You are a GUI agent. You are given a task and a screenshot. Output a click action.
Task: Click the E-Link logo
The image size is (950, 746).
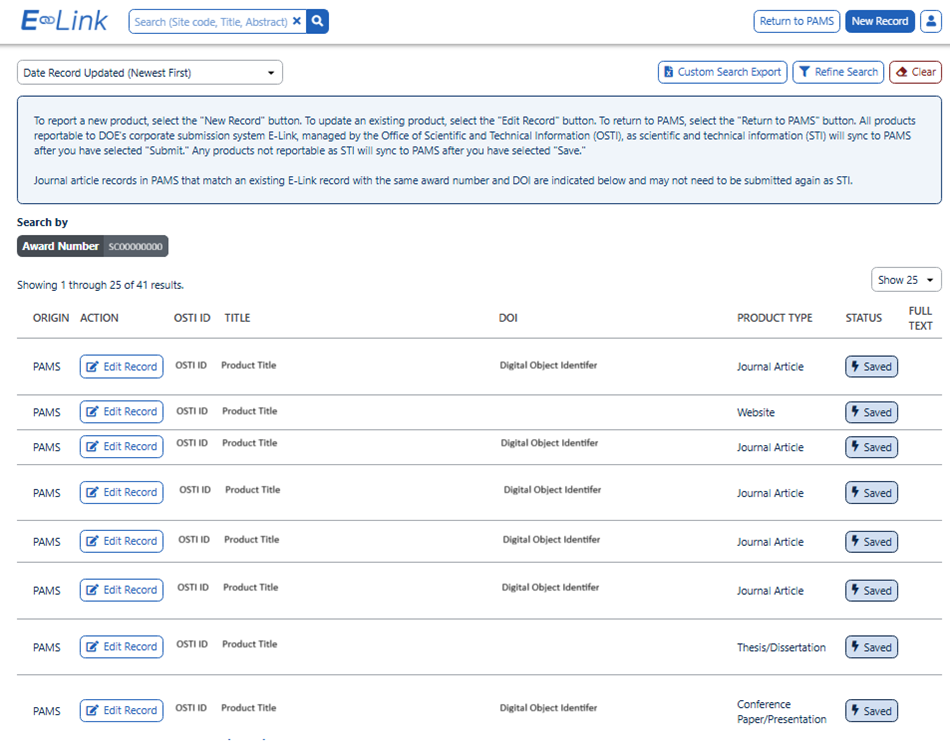(x=65, y=21)
